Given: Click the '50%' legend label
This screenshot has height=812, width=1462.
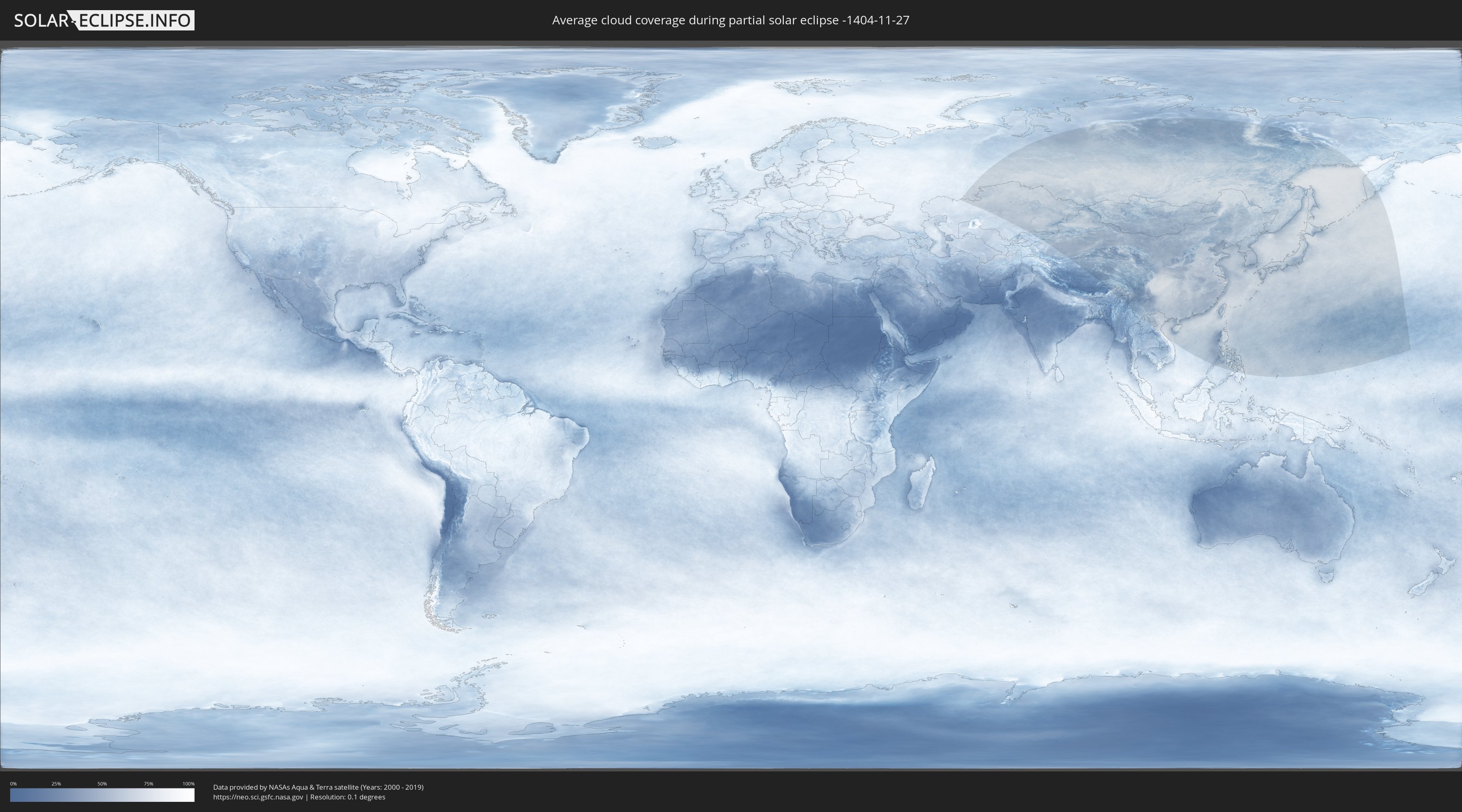Looking at the screenshot, I should 102,784.
